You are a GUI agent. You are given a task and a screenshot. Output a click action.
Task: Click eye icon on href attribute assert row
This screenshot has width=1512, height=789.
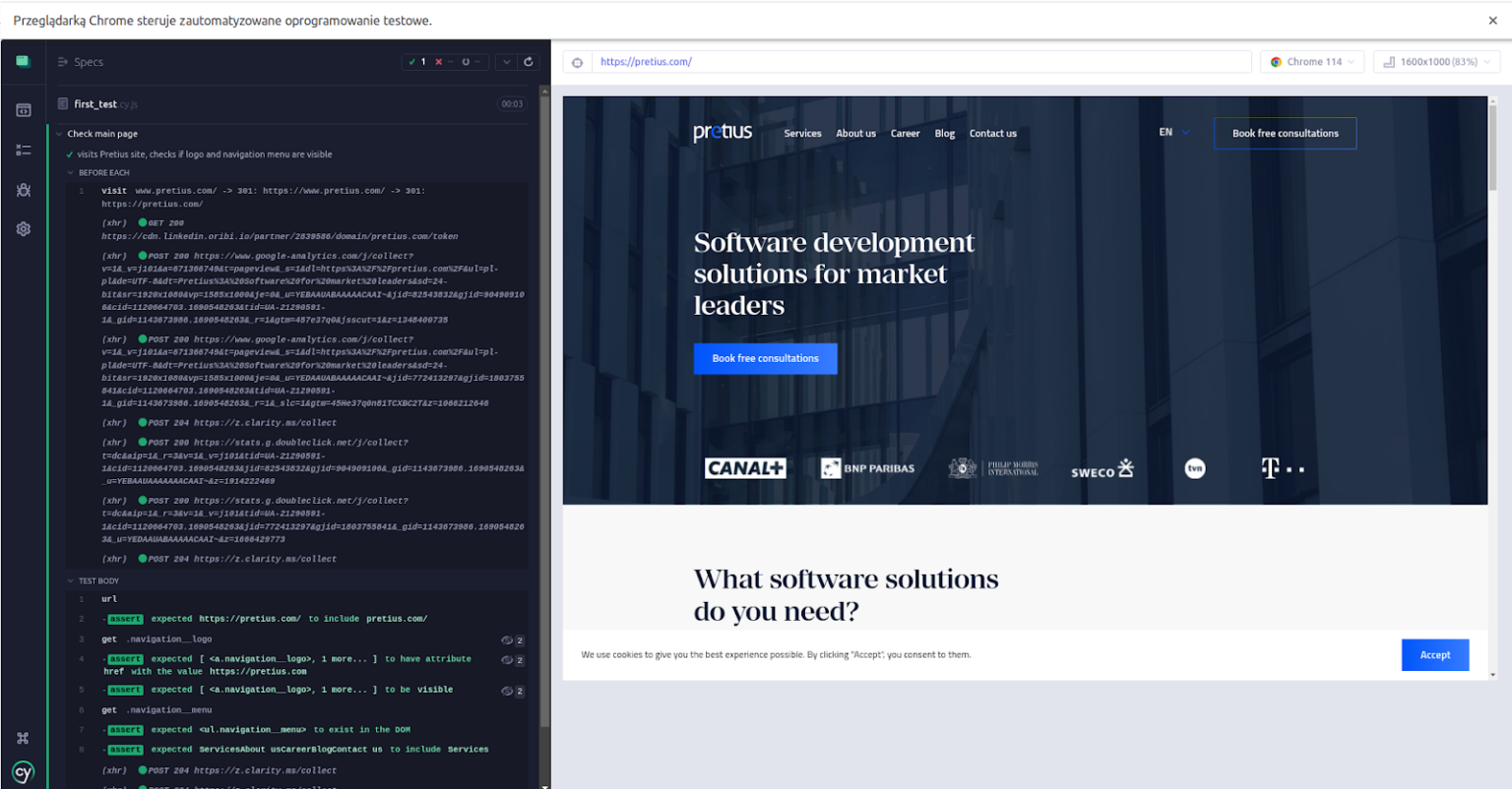508,660
